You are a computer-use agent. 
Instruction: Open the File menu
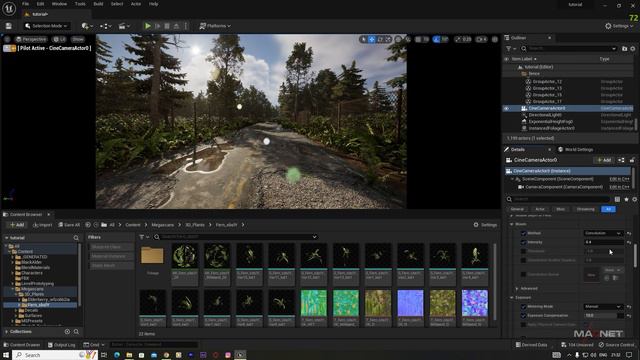(x=25, y=4)
